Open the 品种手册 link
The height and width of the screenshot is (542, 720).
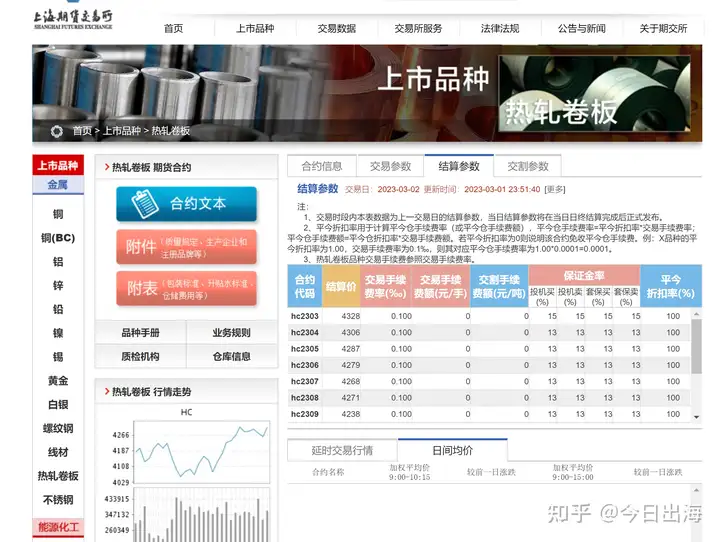141,333
